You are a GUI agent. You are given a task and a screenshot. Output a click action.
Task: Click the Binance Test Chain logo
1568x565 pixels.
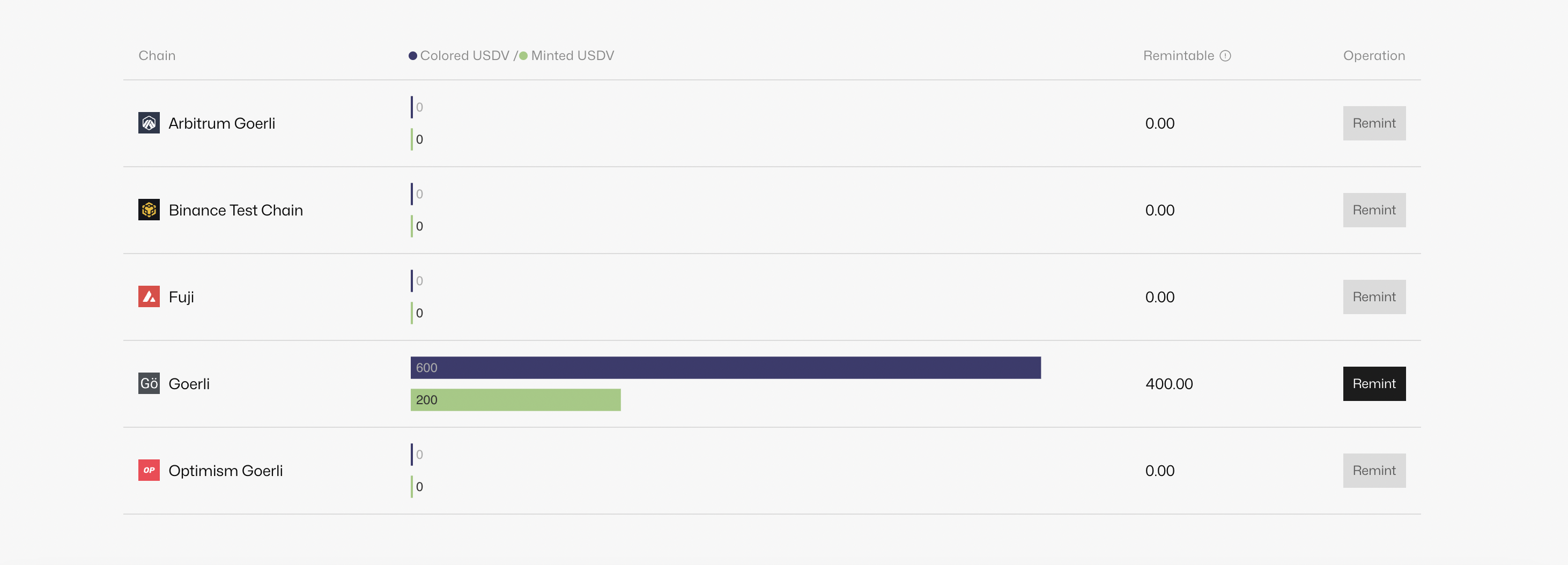[149, 210]
